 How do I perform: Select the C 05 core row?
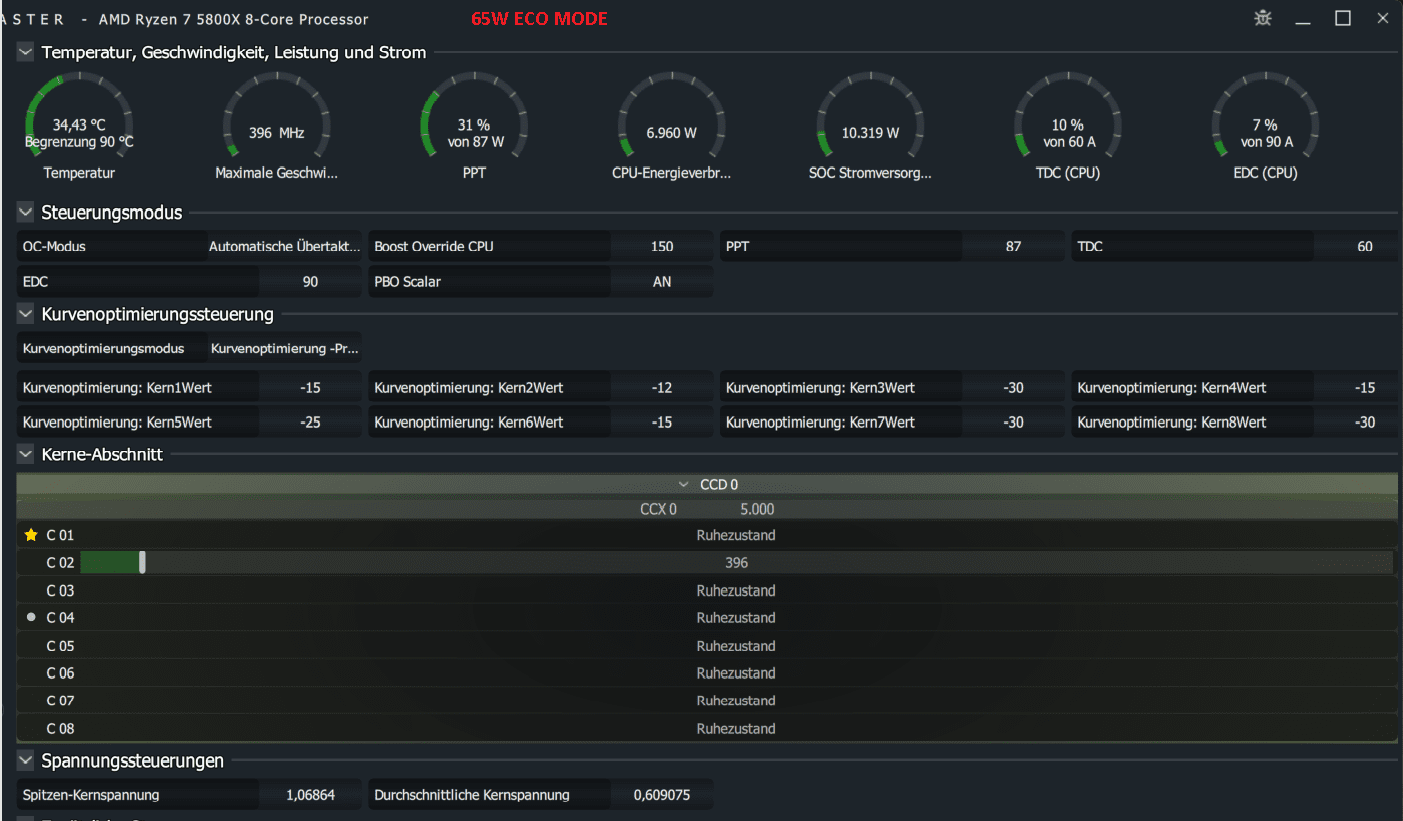(707, 646)
